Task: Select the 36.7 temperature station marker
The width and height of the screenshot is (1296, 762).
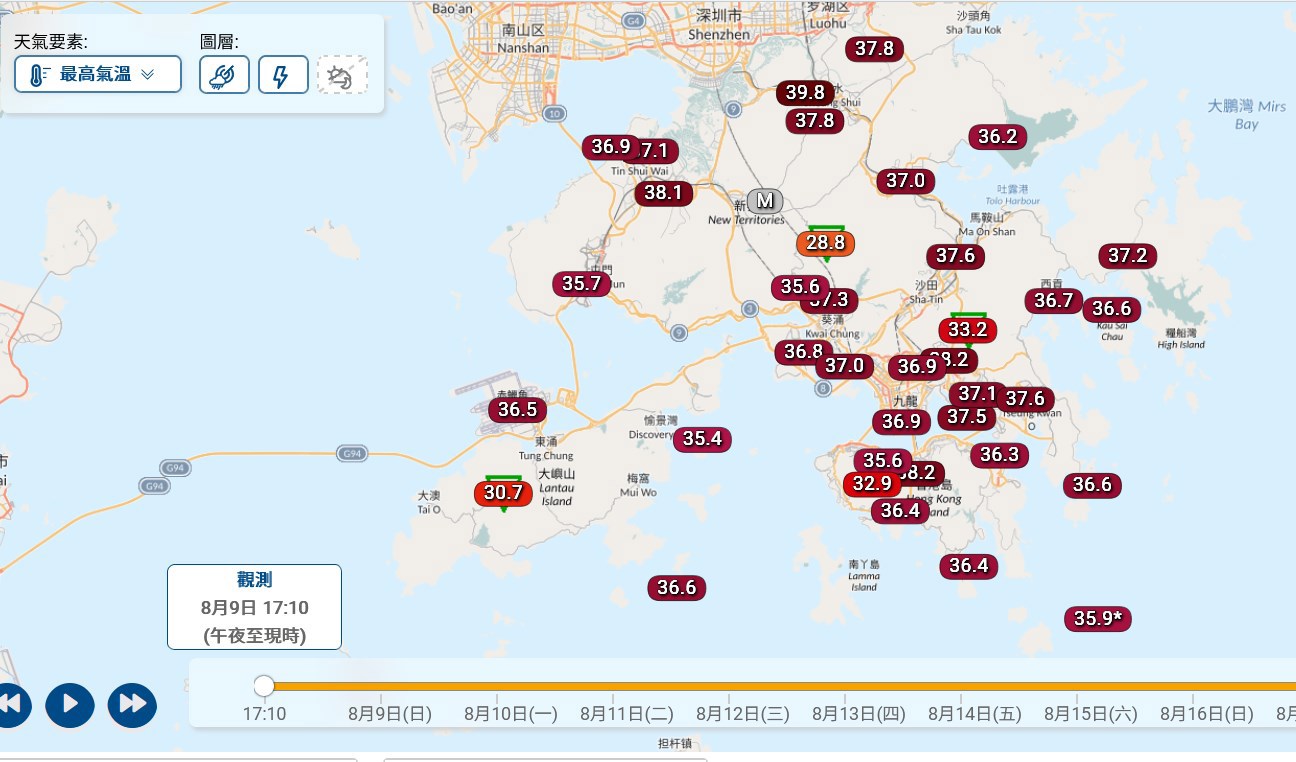Action: click(x=1054, y=301)
